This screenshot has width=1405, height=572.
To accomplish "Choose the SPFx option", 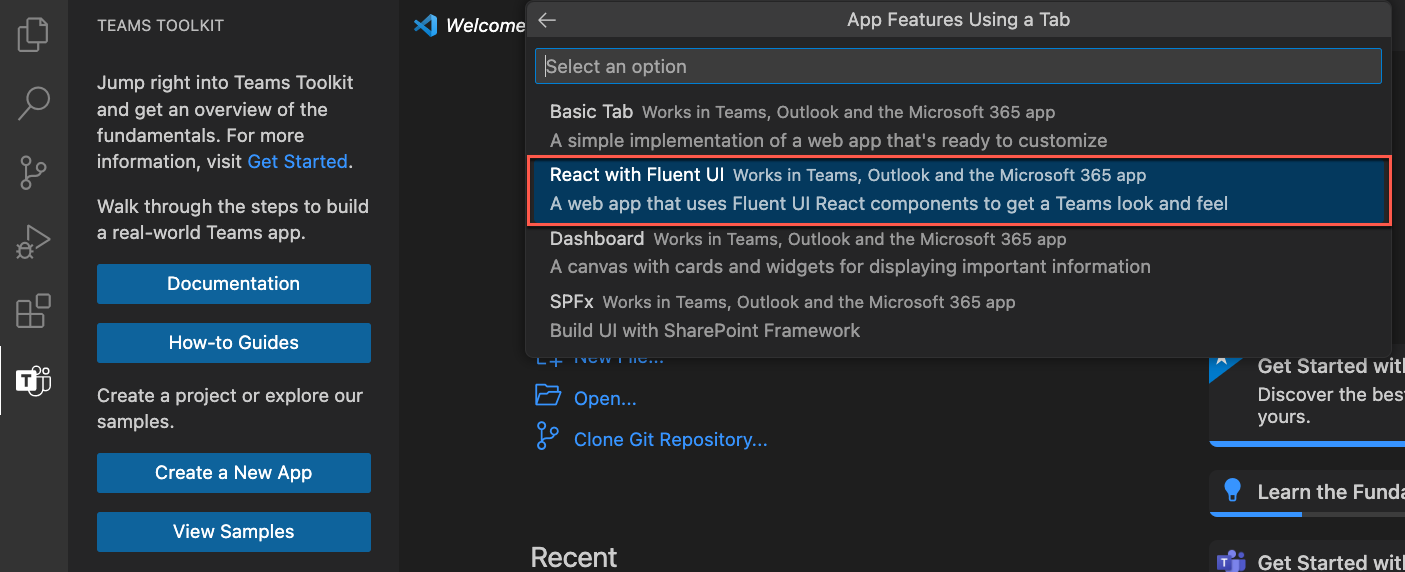I will click(958, 315).
